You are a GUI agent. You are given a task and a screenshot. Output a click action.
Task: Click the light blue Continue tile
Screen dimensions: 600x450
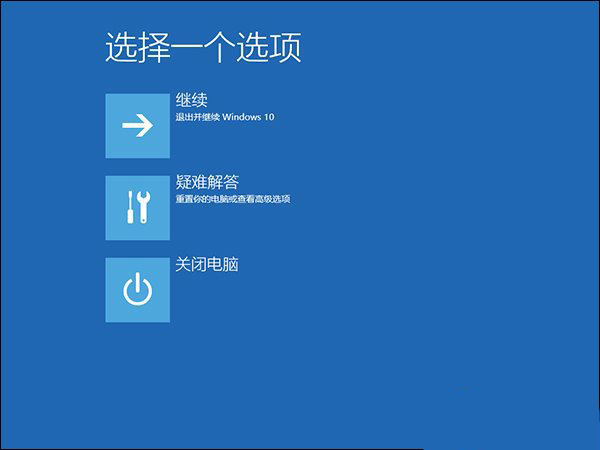[137, 125]
